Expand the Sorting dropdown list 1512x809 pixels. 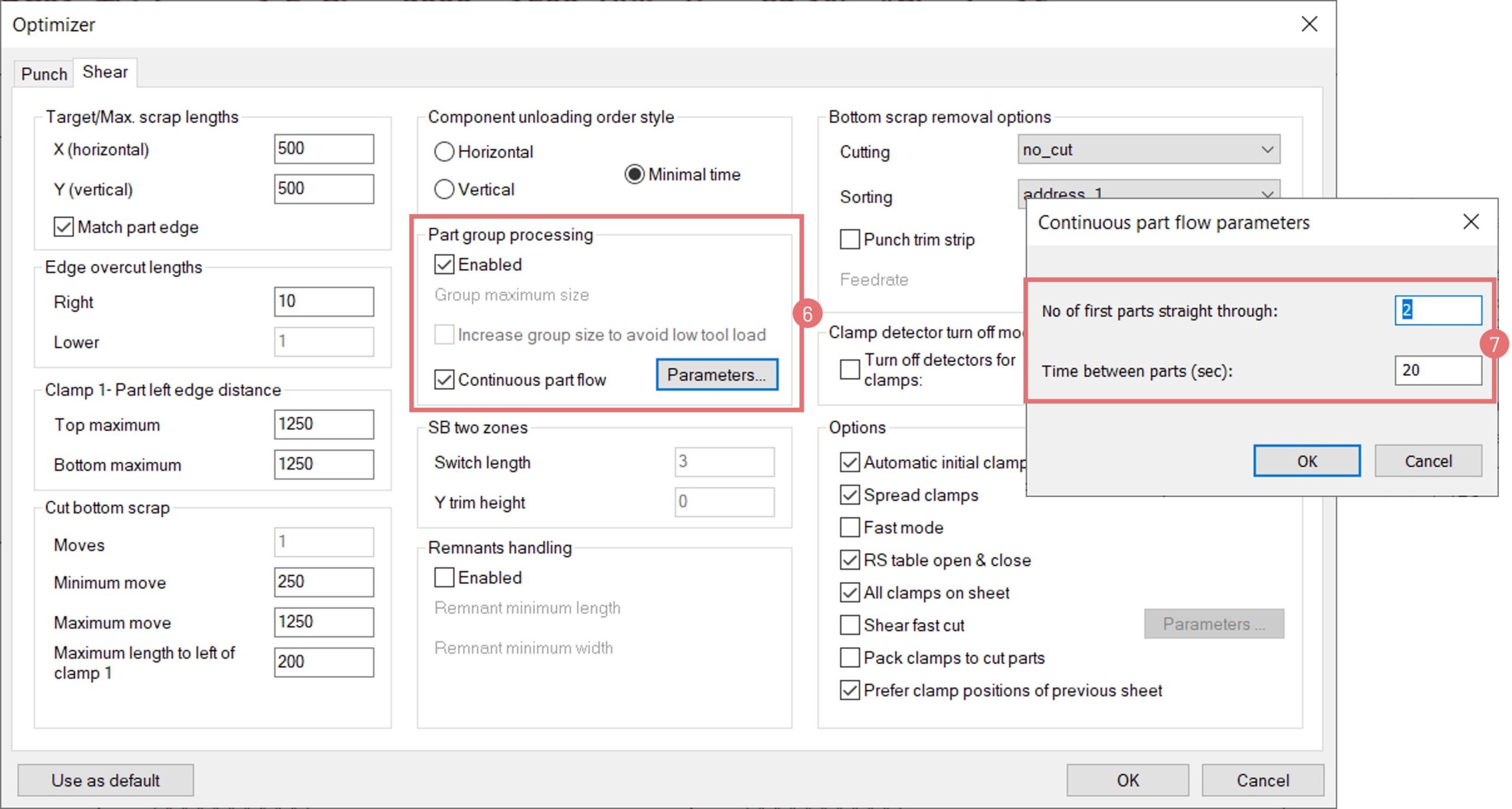click(1148, 190)
